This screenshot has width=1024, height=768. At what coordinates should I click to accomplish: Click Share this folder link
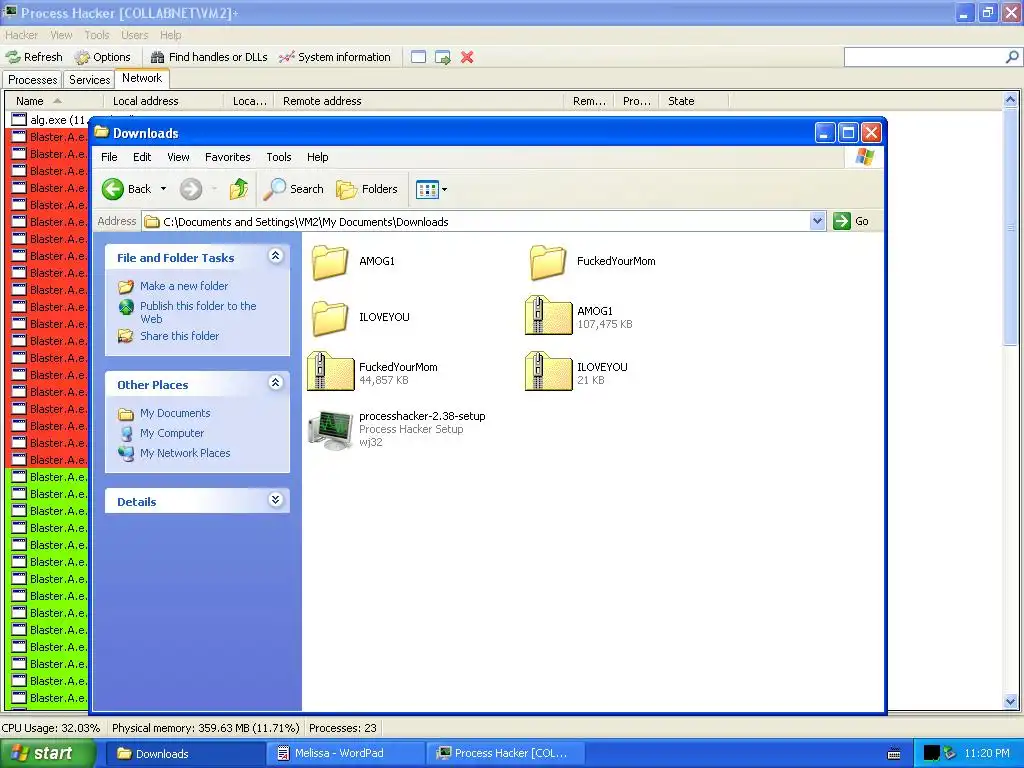(179, 336)
